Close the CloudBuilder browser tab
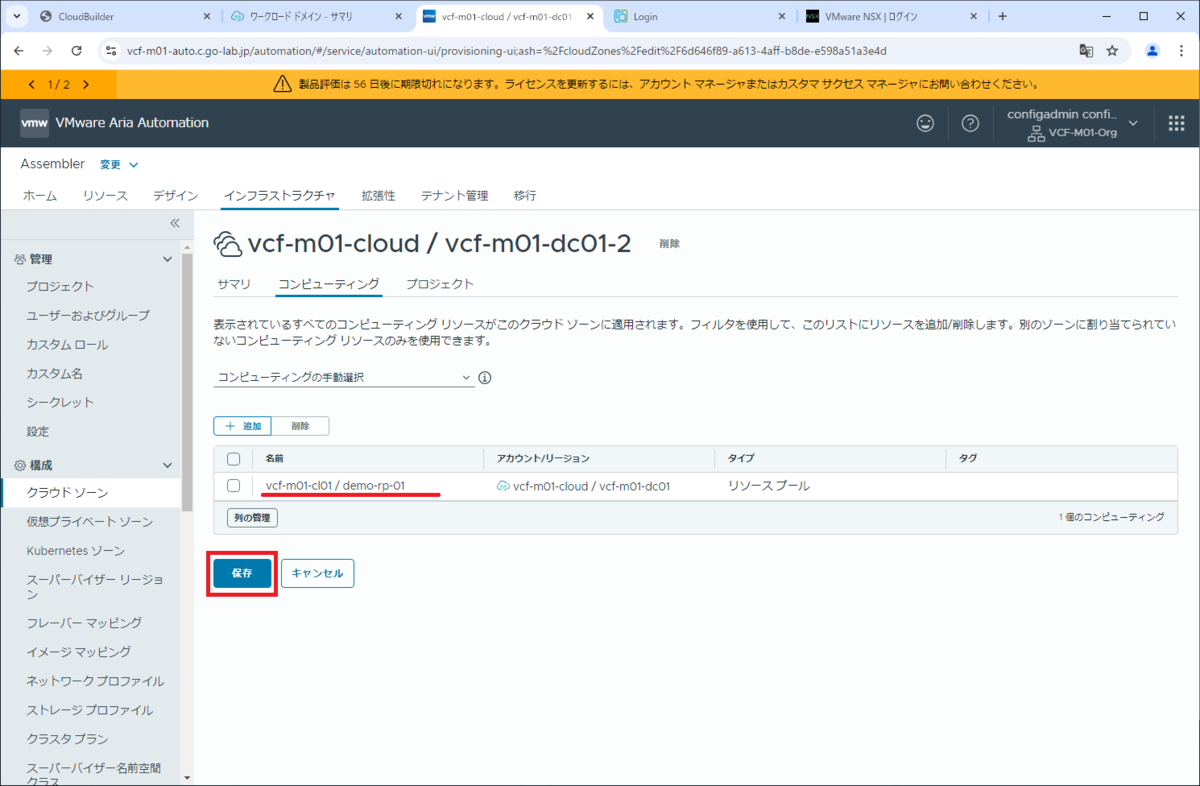The width and height of the screenshot is (1200, 786). tap(206, 16)
